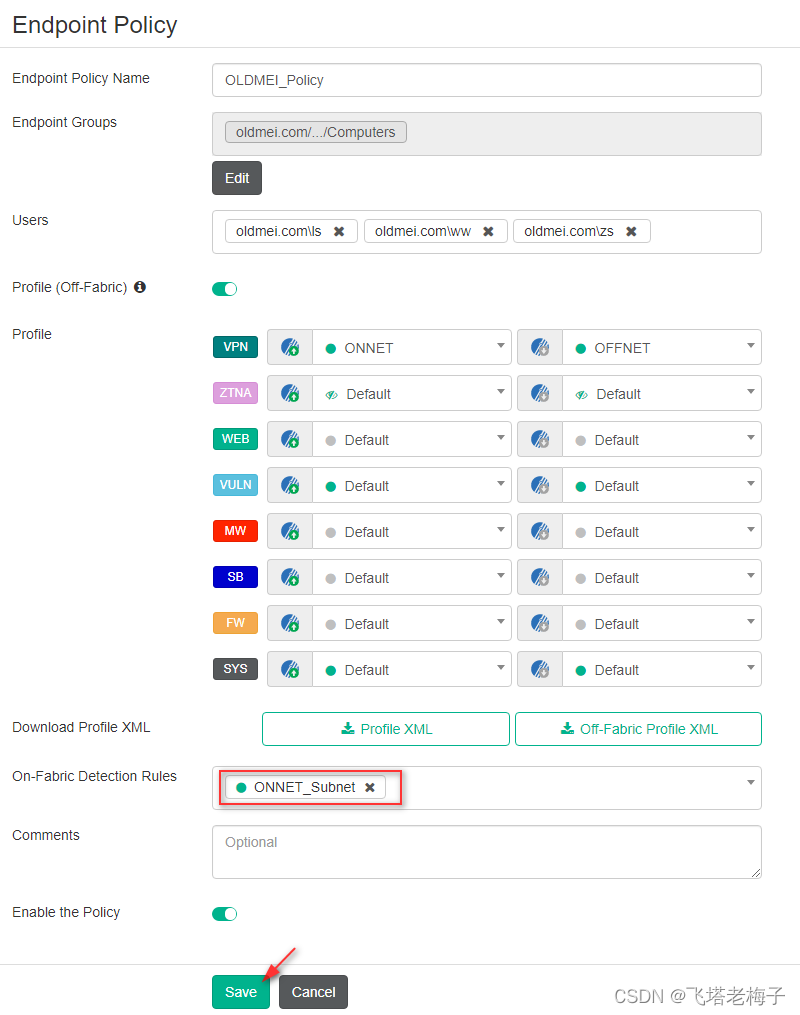
Task: Open the VPN OFFNET profile dropdown
Action: (x=661, y=348)
